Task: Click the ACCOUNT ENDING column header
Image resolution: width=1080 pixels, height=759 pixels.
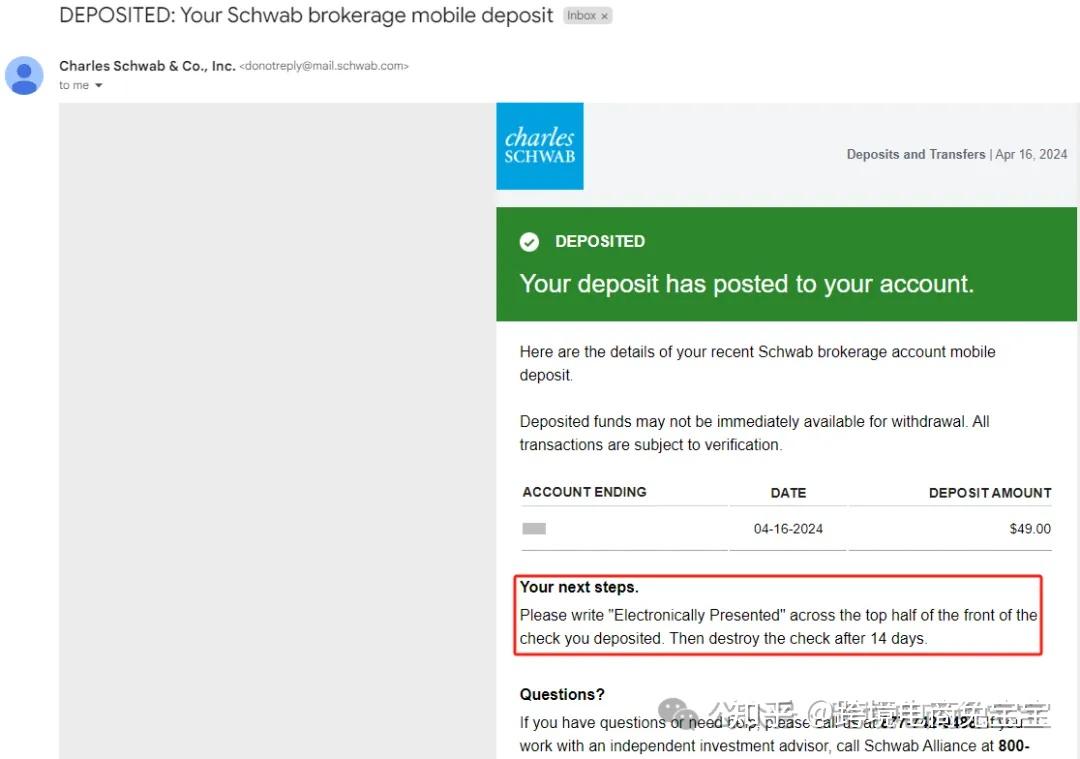Action: coord(584,492)
